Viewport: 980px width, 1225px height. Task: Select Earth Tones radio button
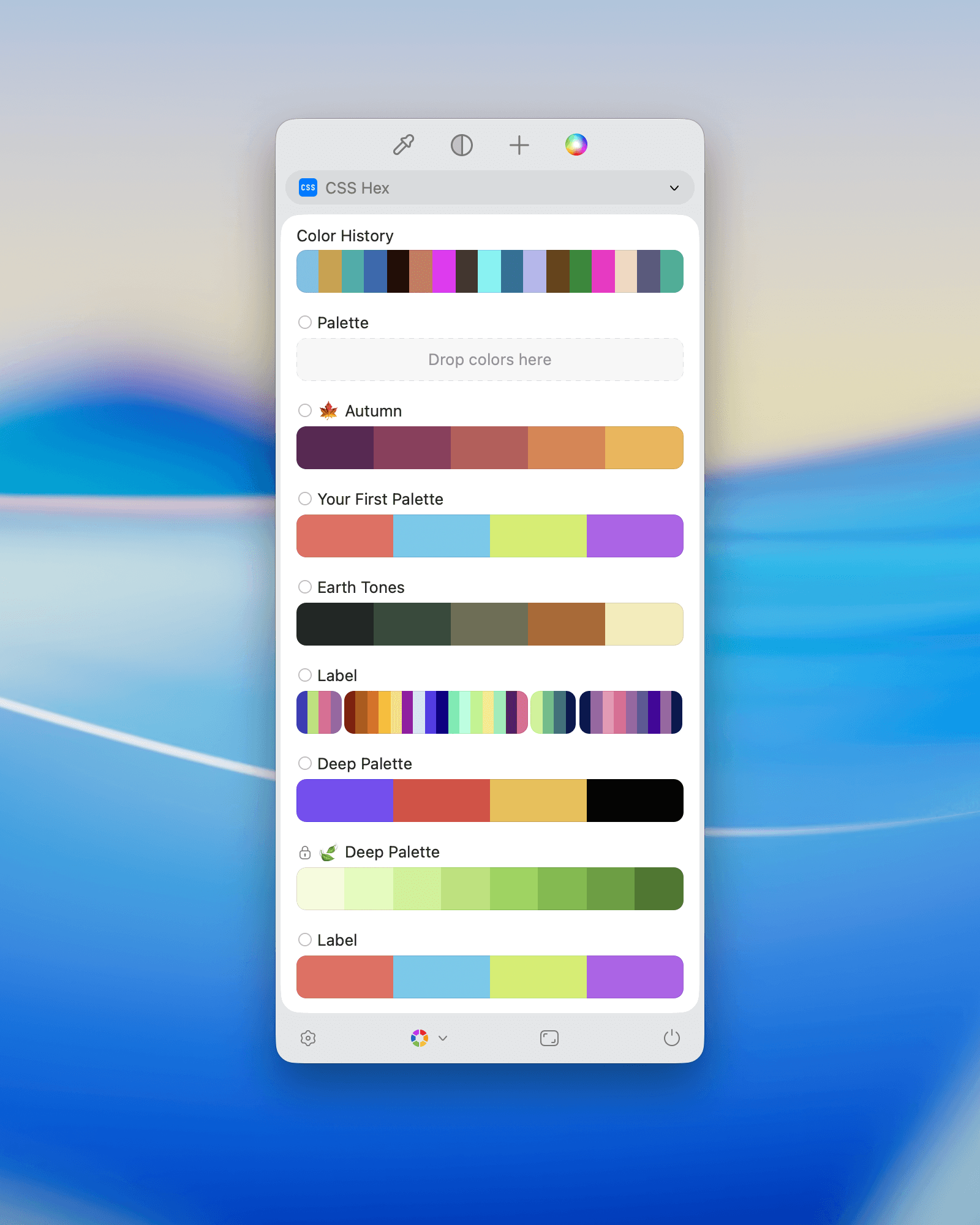tap(305, 587)
